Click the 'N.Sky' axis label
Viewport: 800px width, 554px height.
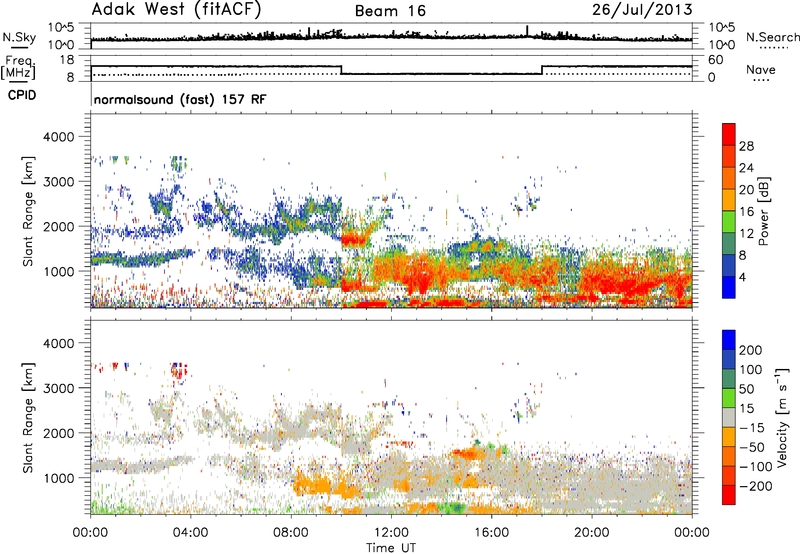(x=19, y=38)
